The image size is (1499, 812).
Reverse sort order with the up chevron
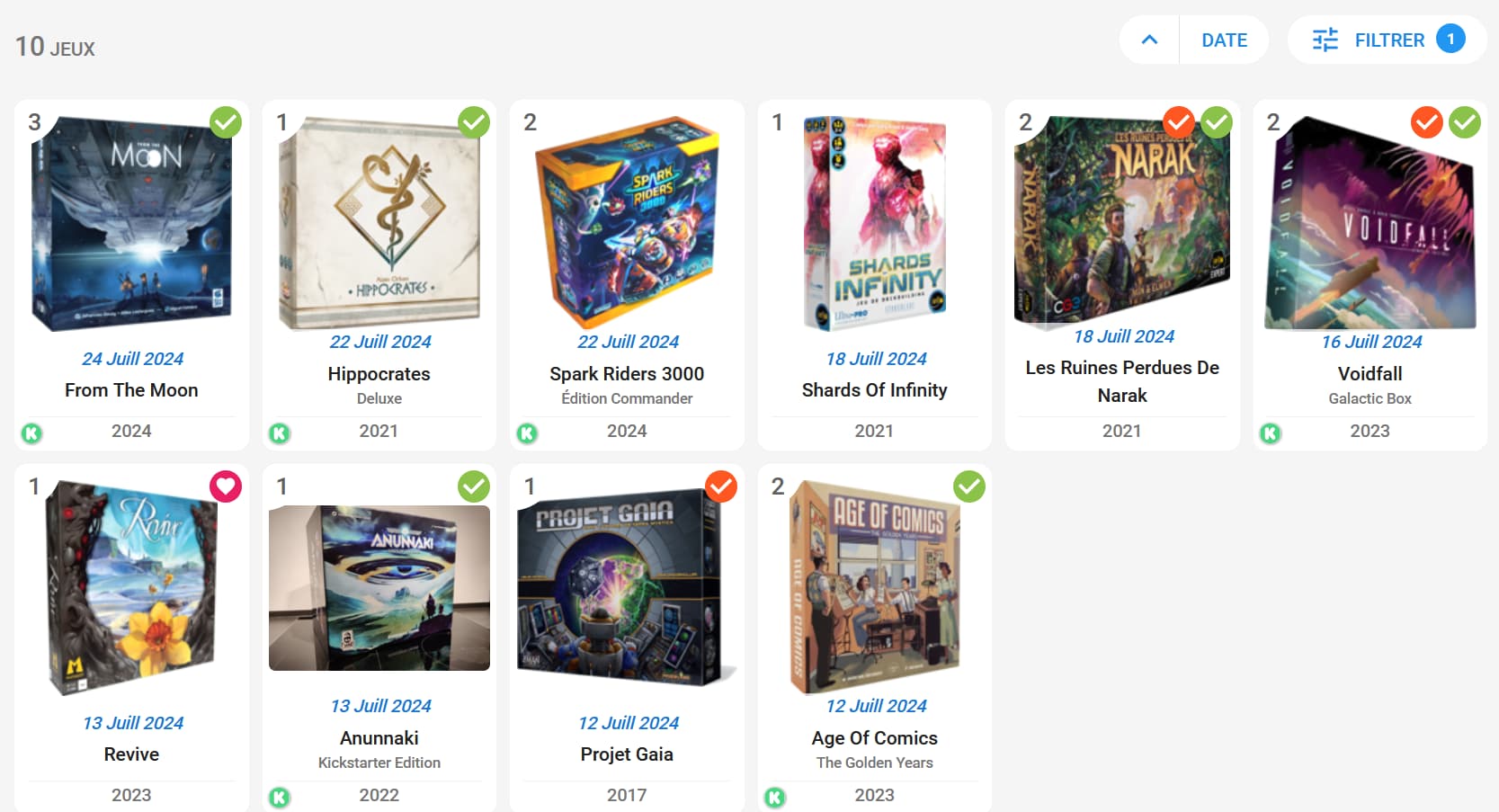[1149, 40]
